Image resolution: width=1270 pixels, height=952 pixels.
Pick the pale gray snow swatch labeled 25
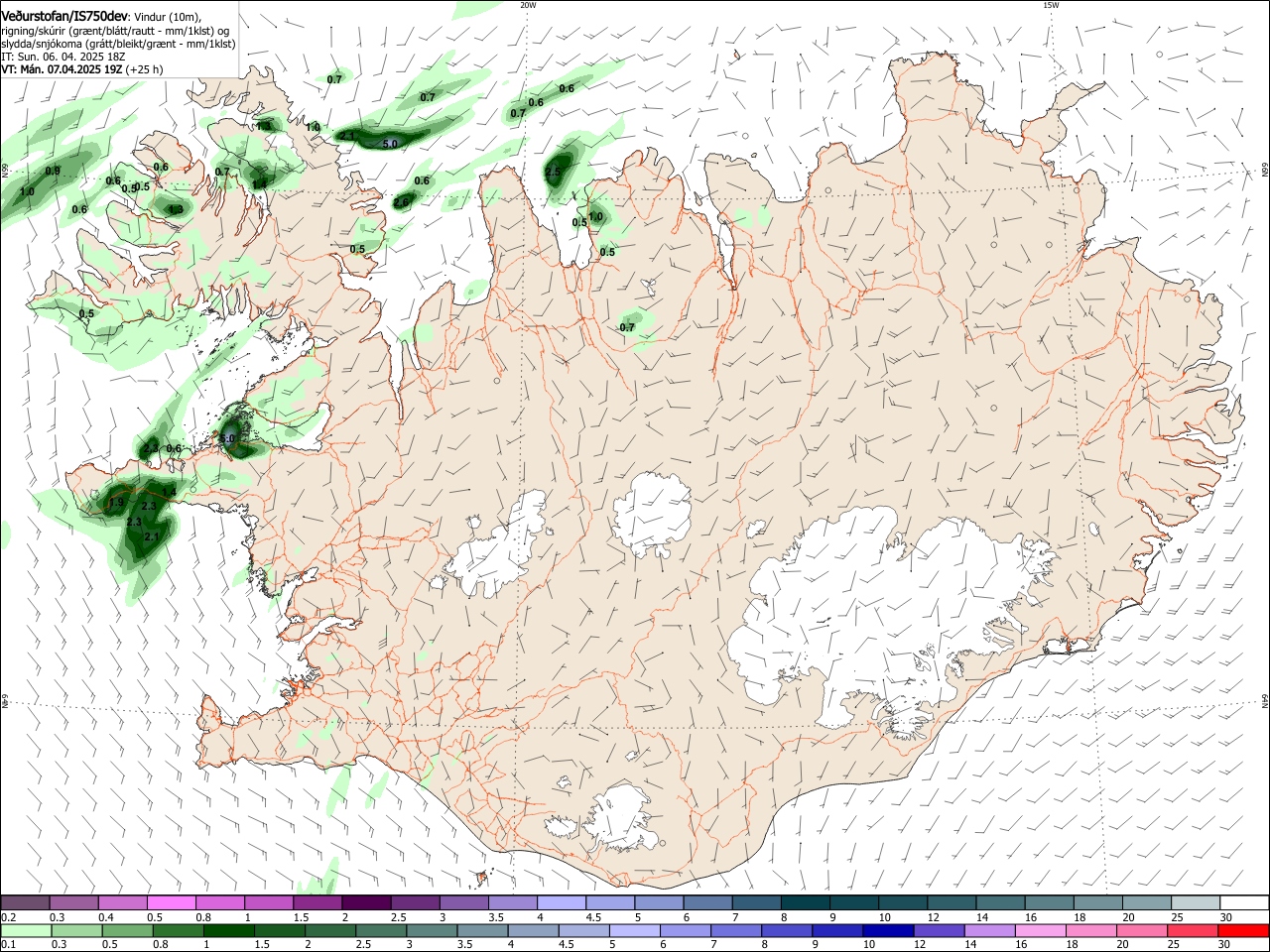(x=1196, y=902)
